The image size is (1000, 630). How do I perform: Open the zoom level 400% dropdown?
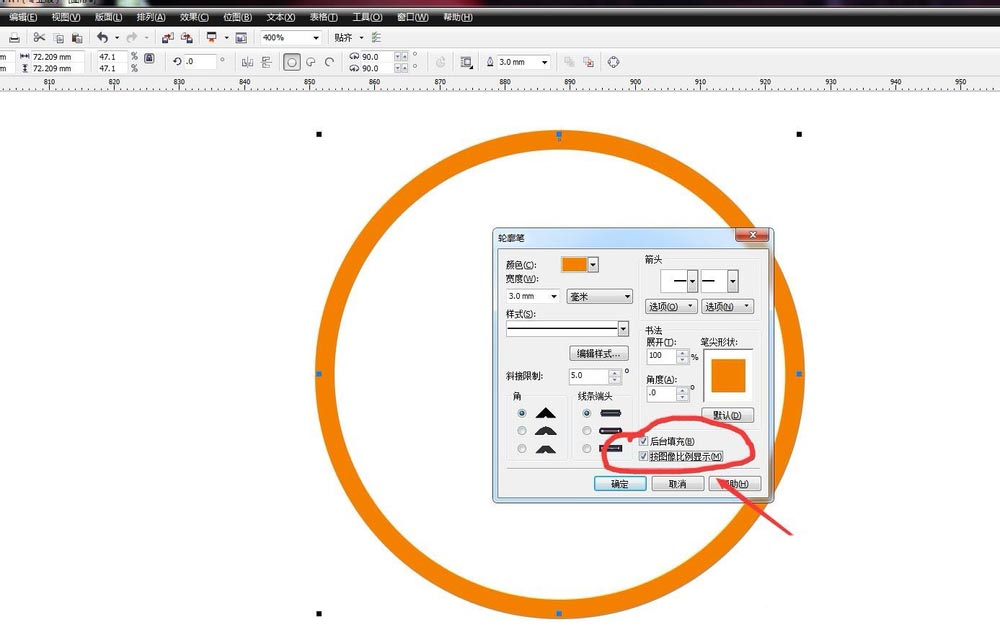pos(316,38)
